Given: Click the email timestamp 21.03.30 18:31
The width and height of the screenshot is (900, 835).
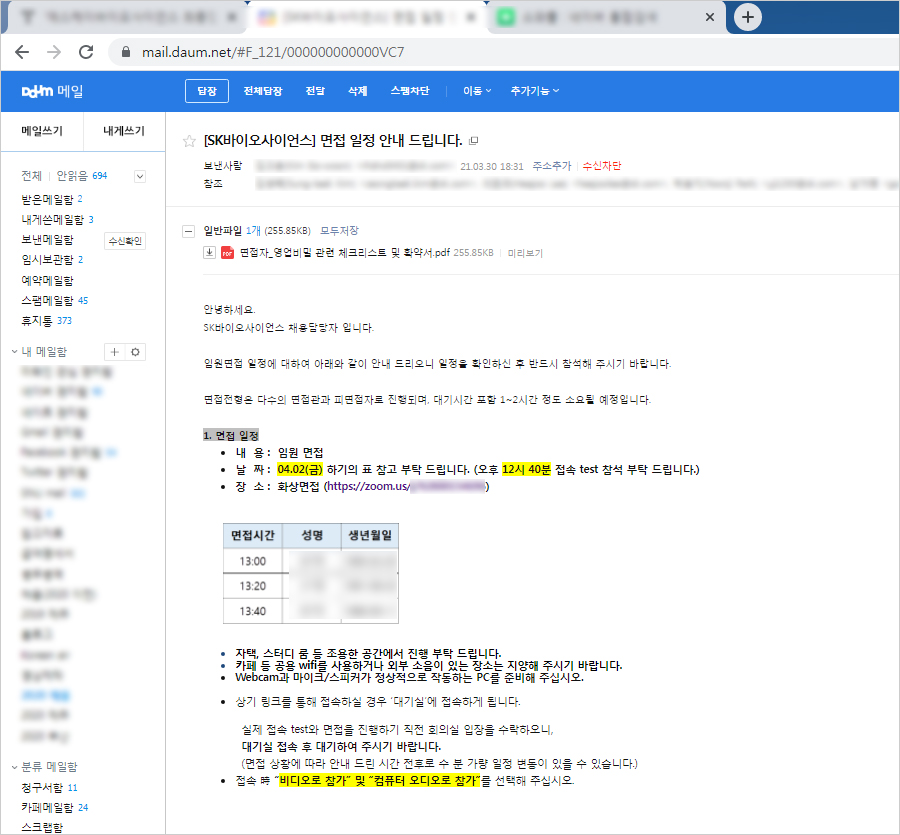Looking at the screenshot, I should (x=492, y=166).
